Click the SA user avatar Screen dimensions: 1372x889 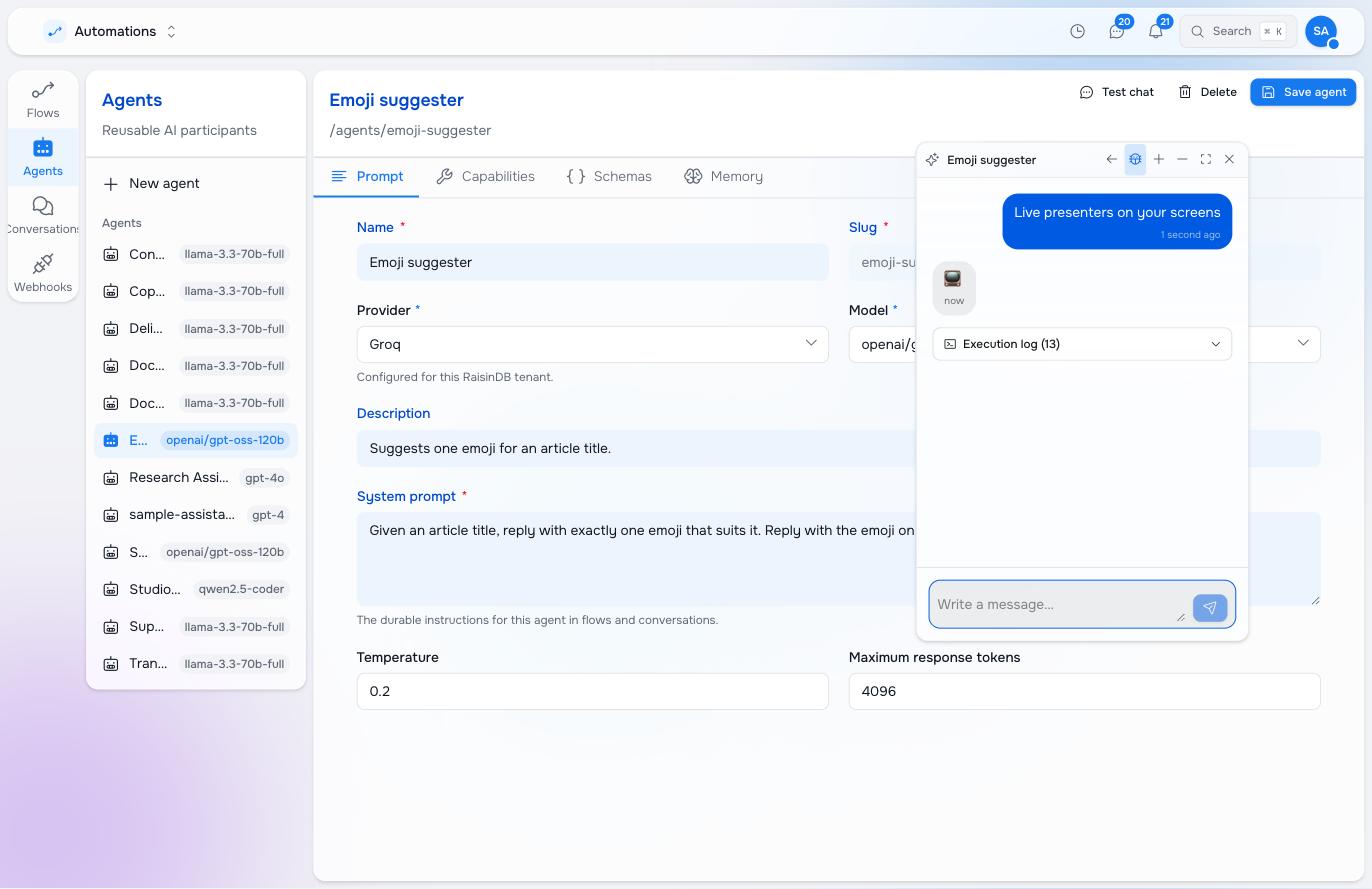coord(1321,31)
